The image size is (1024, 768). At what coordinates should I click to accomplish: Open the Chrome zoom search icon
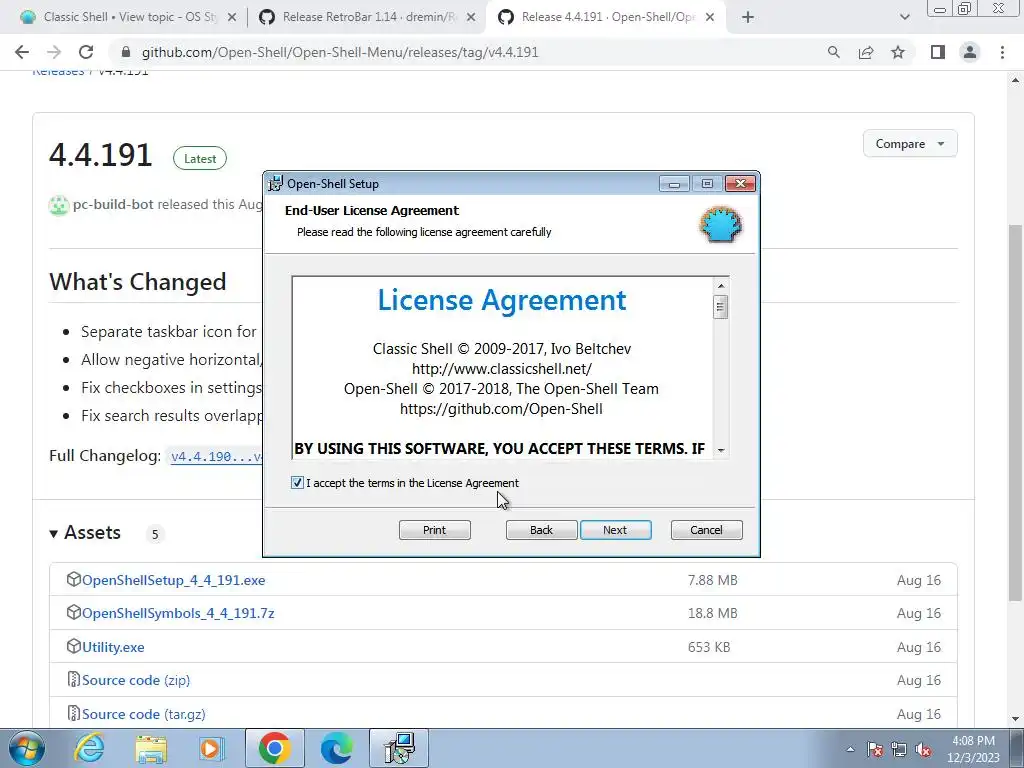pos(833,52)
